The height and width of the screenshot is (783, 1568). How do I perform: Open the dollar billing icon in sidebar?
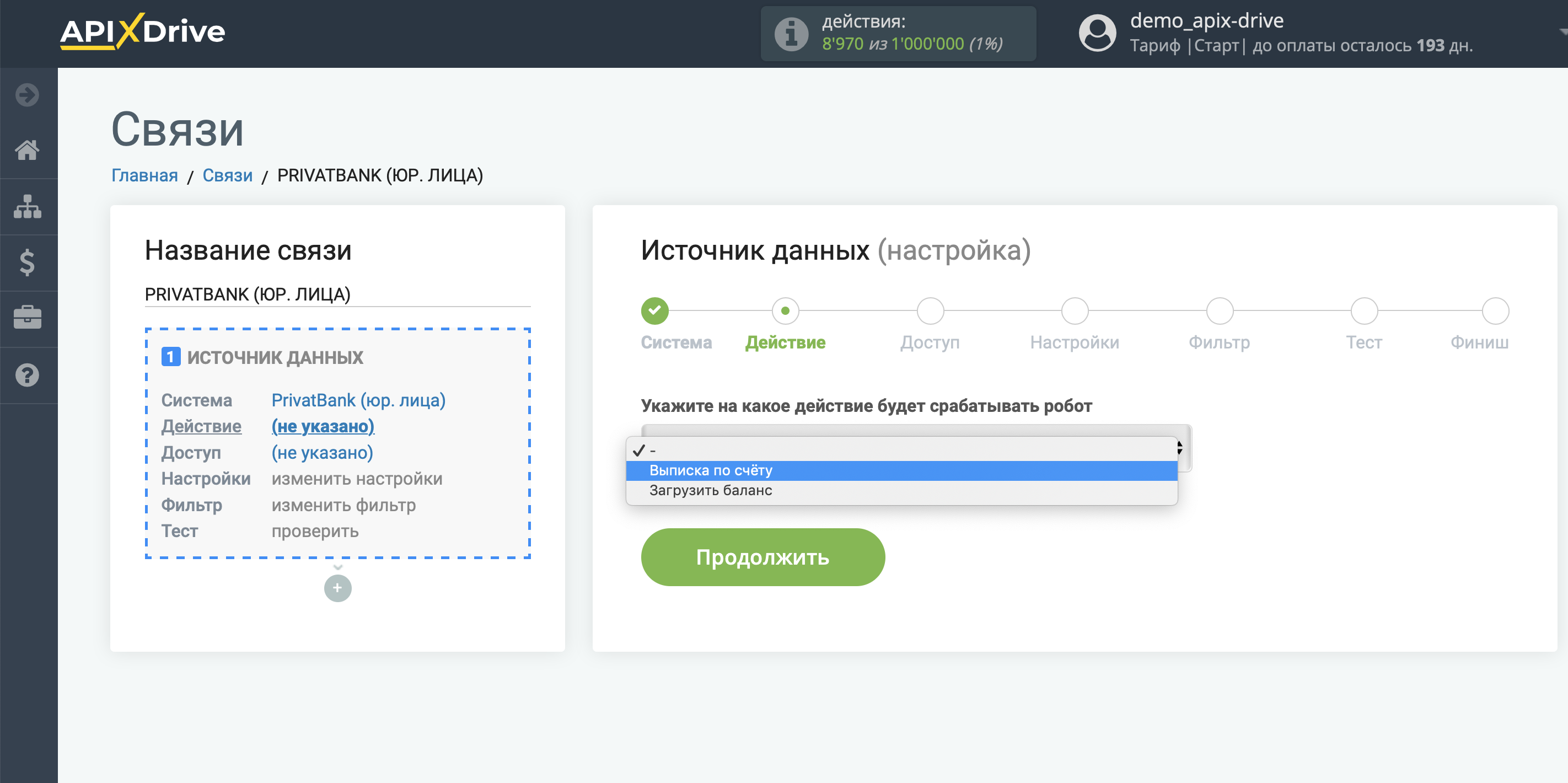coord(28,262)
